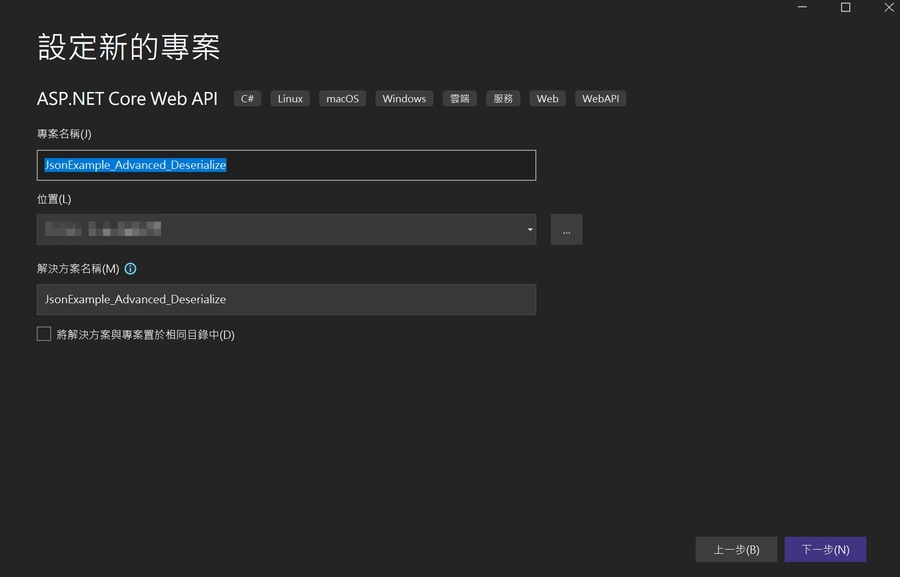Image resolution: width=900 pixels, height=577 pixels.
Task: Click the macOS tag
Action: (342, 99)
